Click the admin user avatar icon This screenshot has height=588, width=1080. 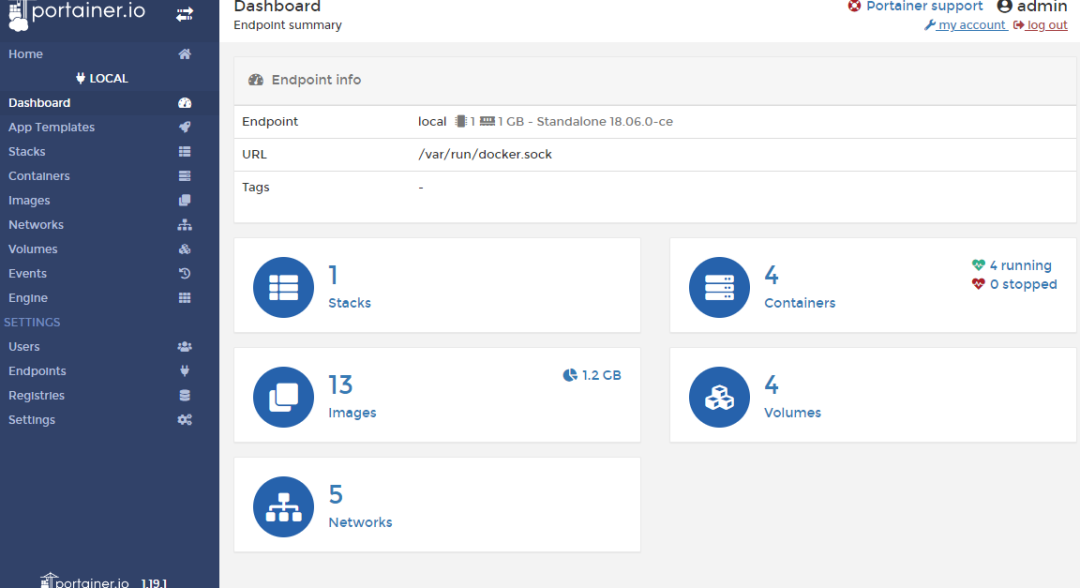[x=1004, y=6]
